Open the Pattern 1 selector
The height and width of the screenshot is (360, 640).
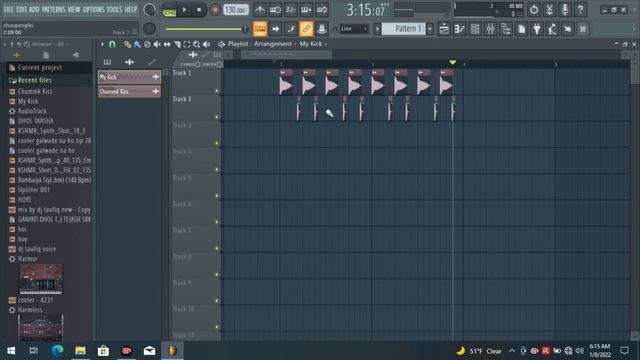click(x=403, y=29)
